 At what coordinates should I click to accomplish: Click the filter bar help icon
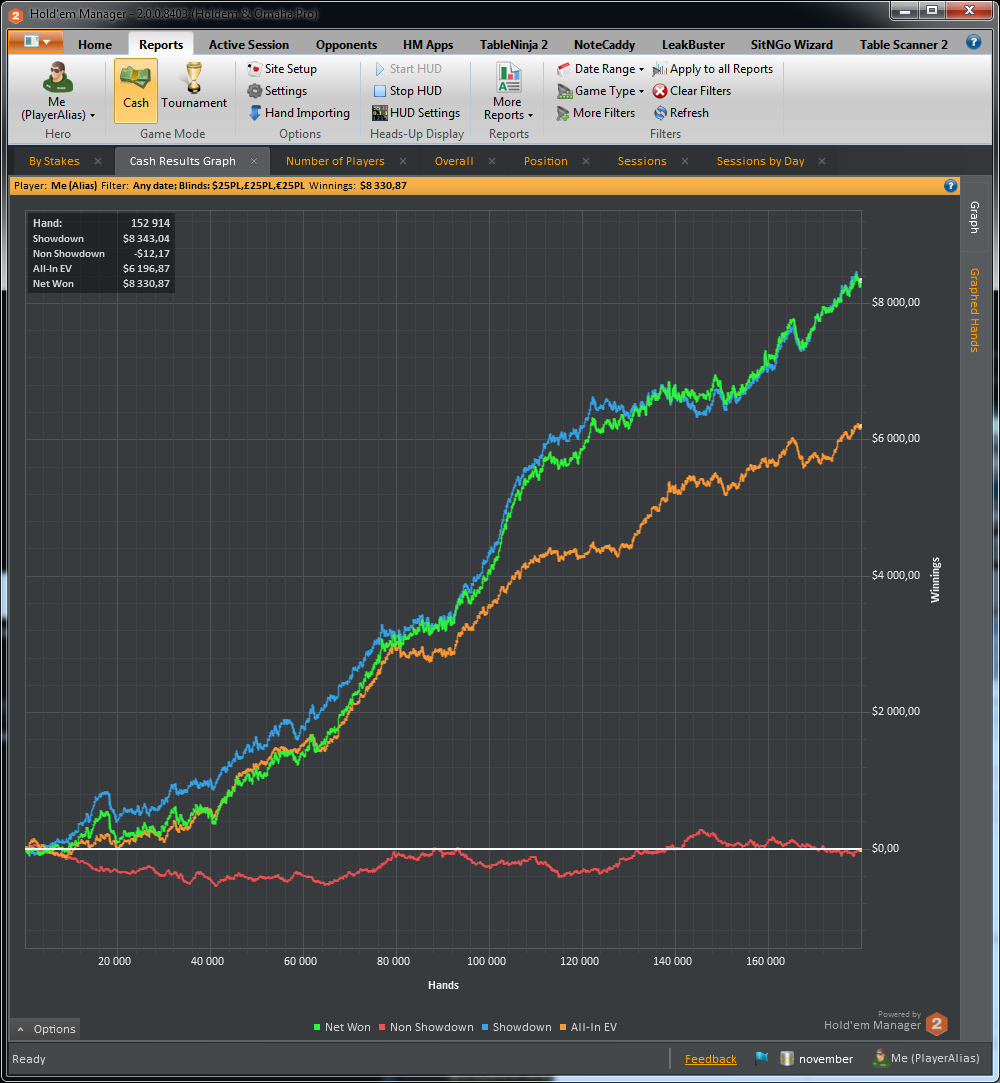click(x=950, y=185)
